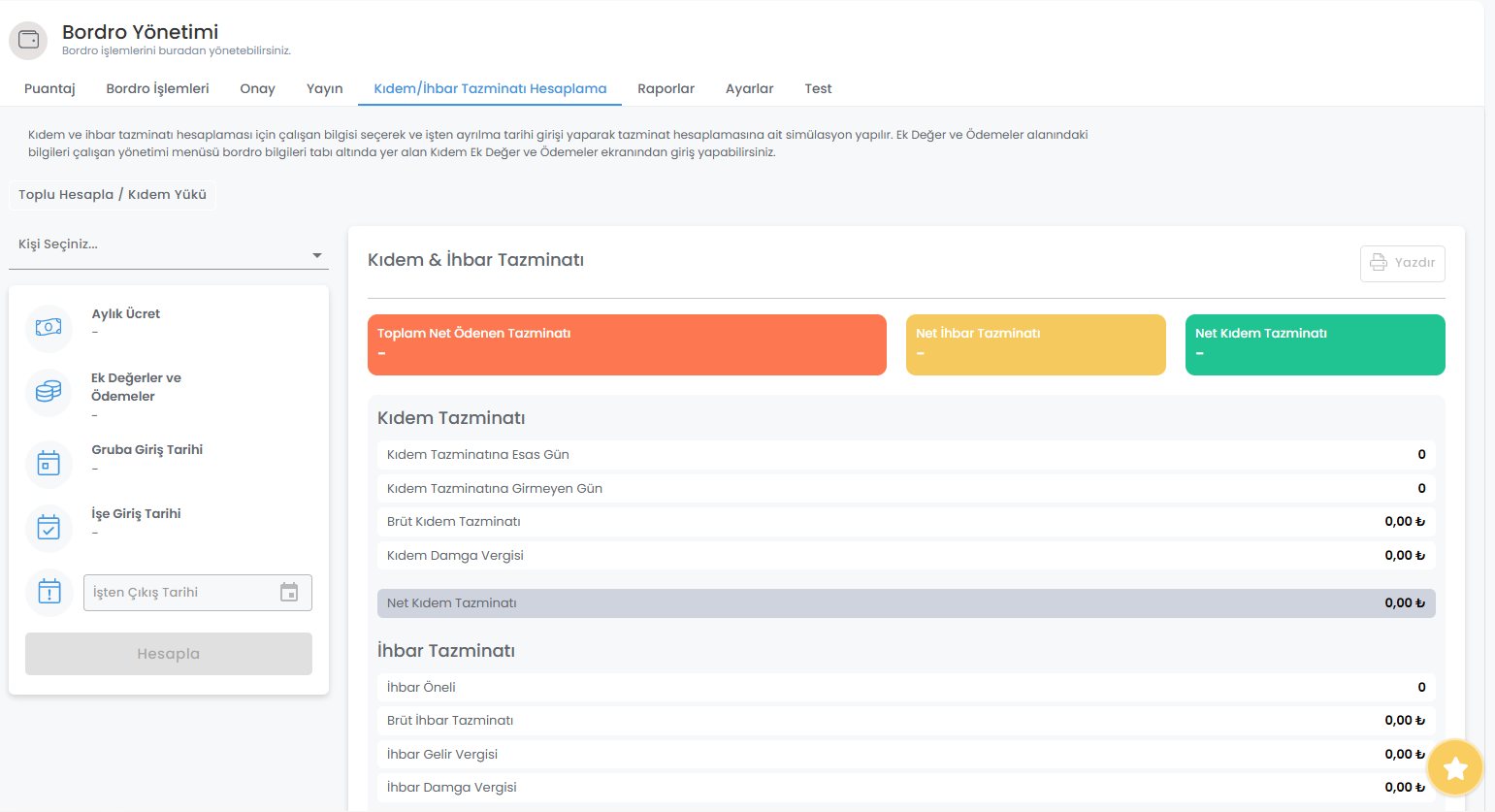Open the Raporlar tab
The height and width of the screenshot is (812, 1495).
point(666,88)
